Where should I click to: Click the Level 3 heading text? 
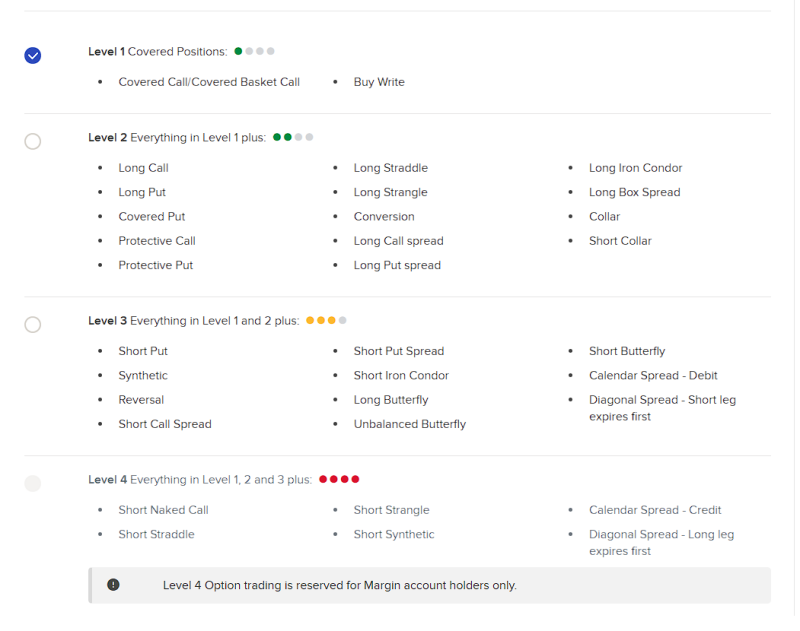193,321
